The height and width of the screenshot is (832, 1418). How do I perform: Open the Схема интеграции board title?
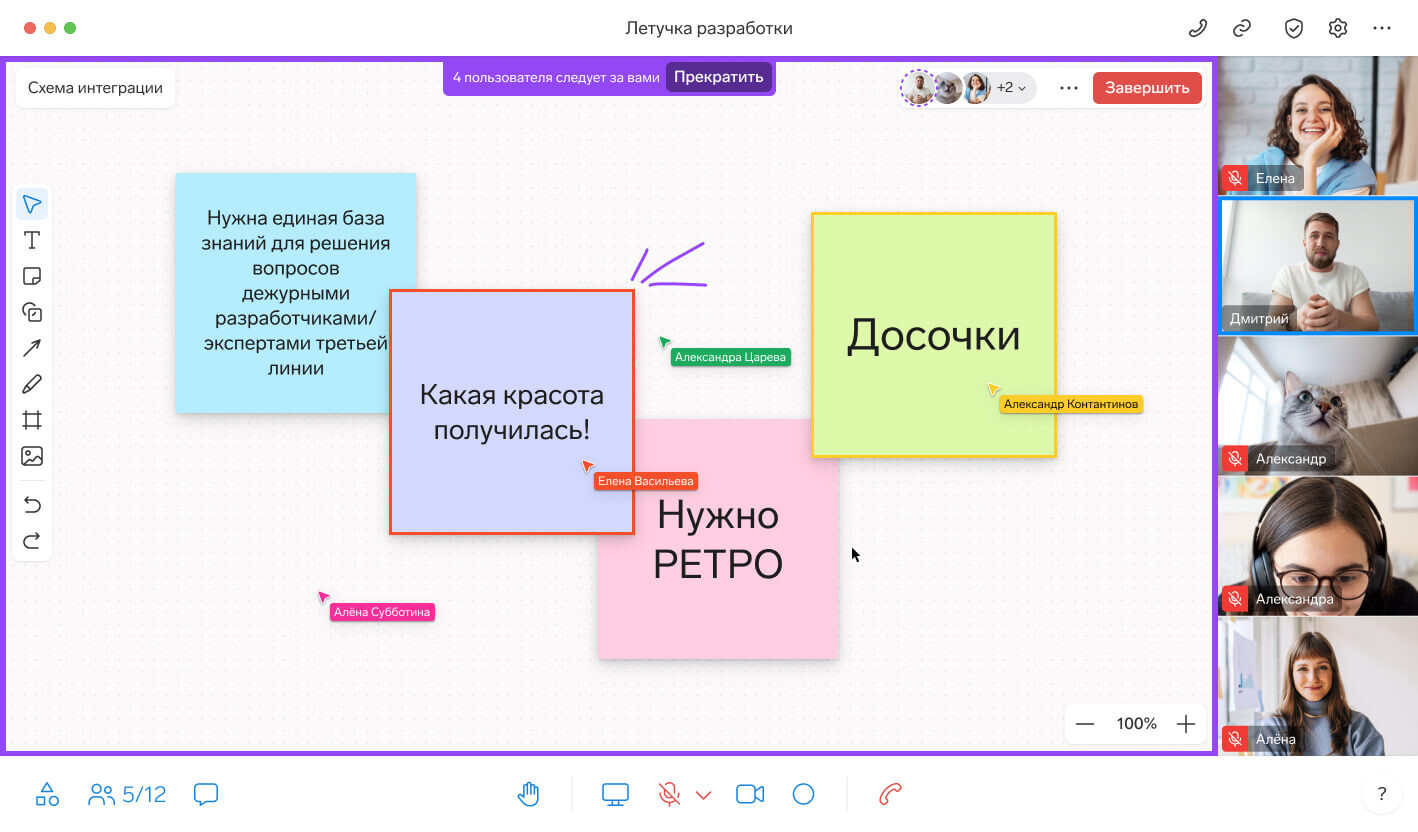click(95, 88)
